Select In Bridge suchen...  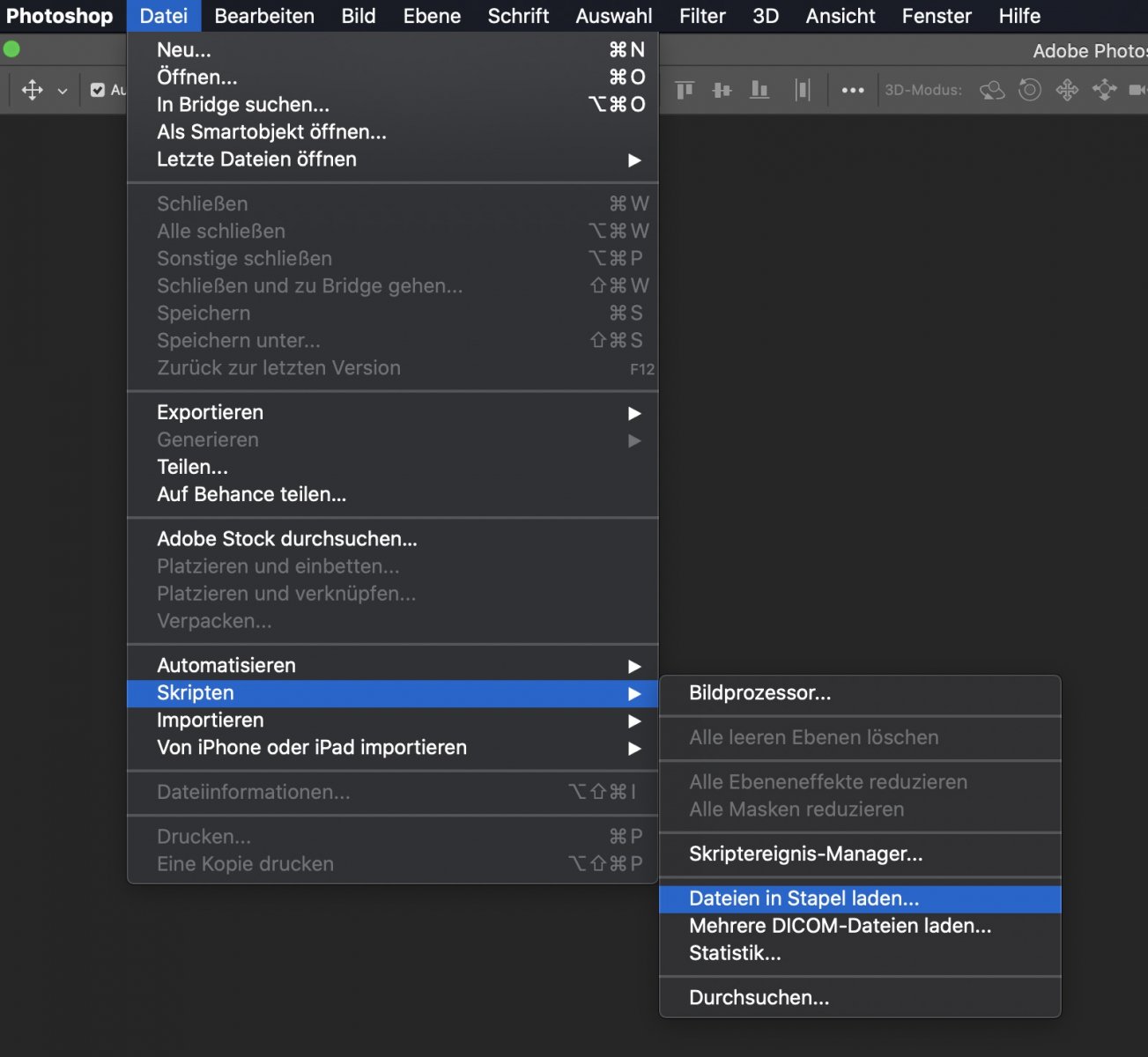[x=393, y=105]
